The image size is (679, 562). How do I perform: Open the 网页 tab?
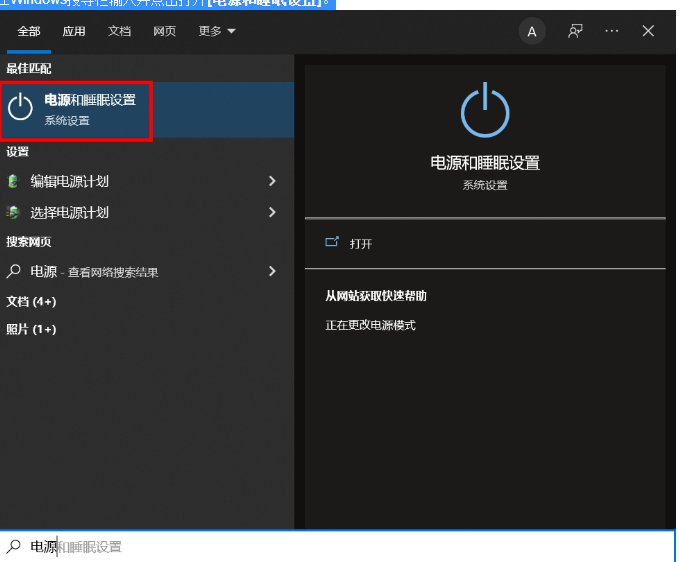coord(165,31)
